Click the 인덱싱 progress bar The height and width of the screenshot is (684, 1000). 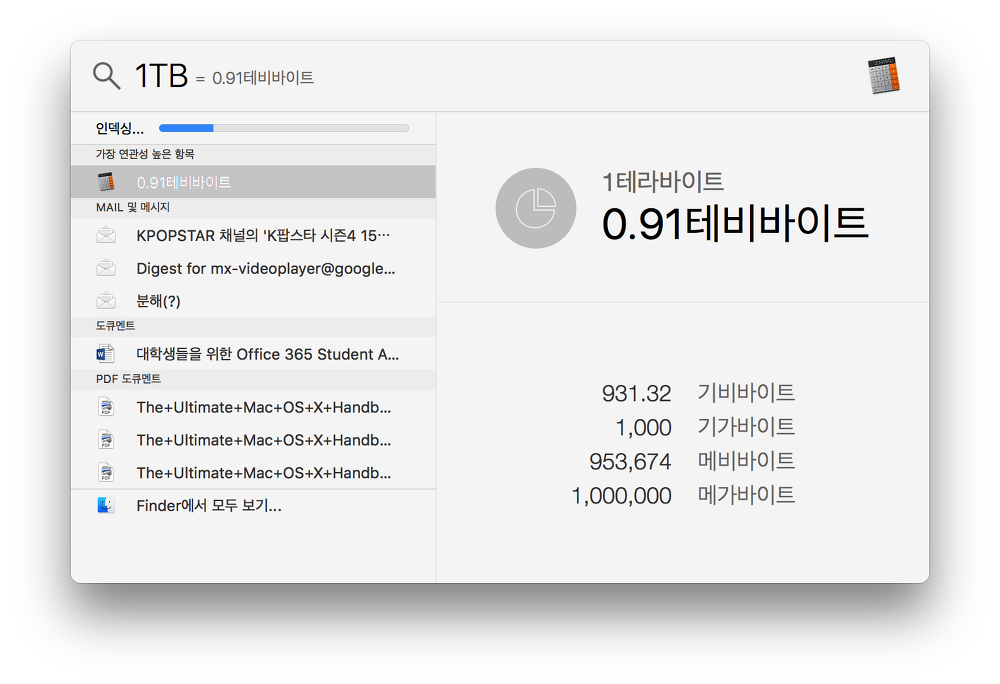point(283,128)
